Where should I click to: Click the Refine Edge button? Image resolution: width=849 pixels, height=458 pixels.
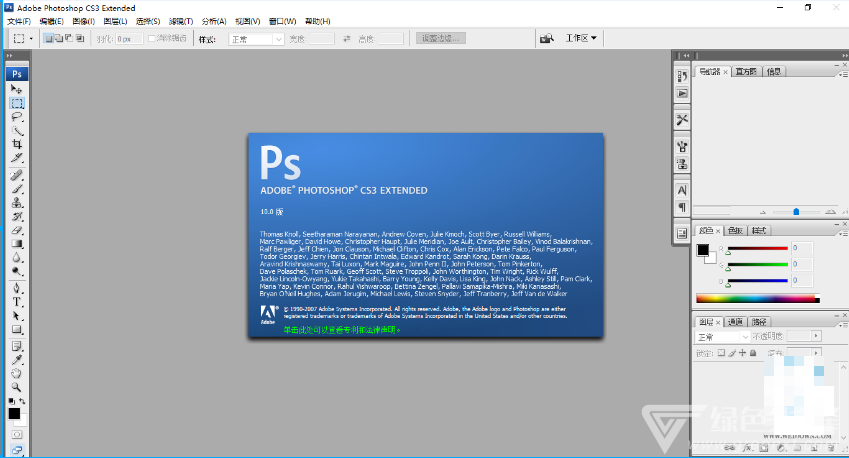point(441,38)
